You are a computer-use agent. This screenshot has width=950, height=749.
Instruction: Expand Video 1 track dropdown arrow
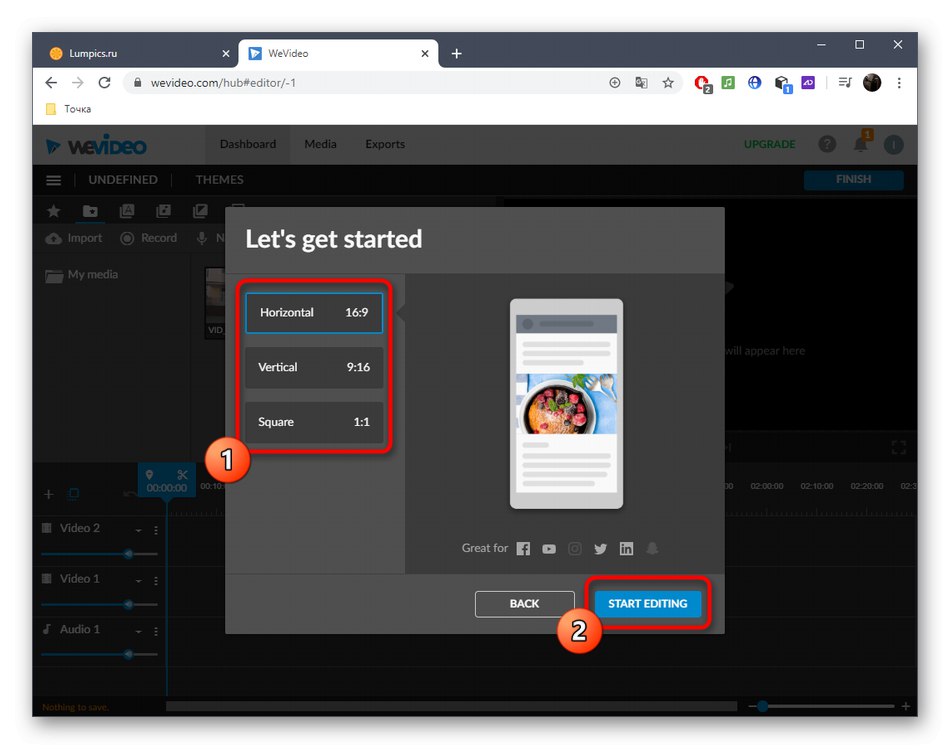[x=139, y=581]
